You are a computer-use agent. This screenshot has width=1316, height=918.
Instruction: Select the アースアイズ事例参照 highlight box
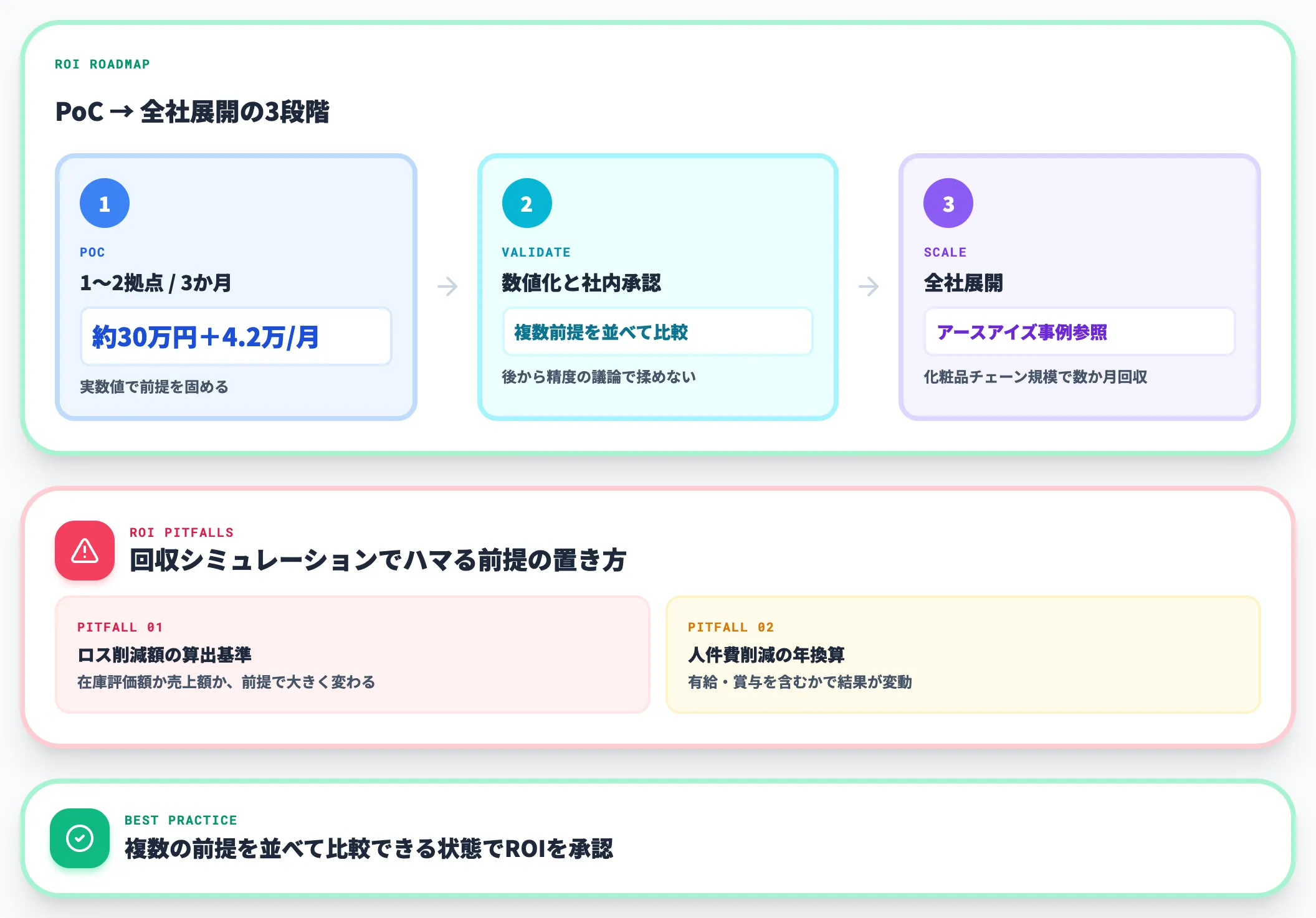1079,331
